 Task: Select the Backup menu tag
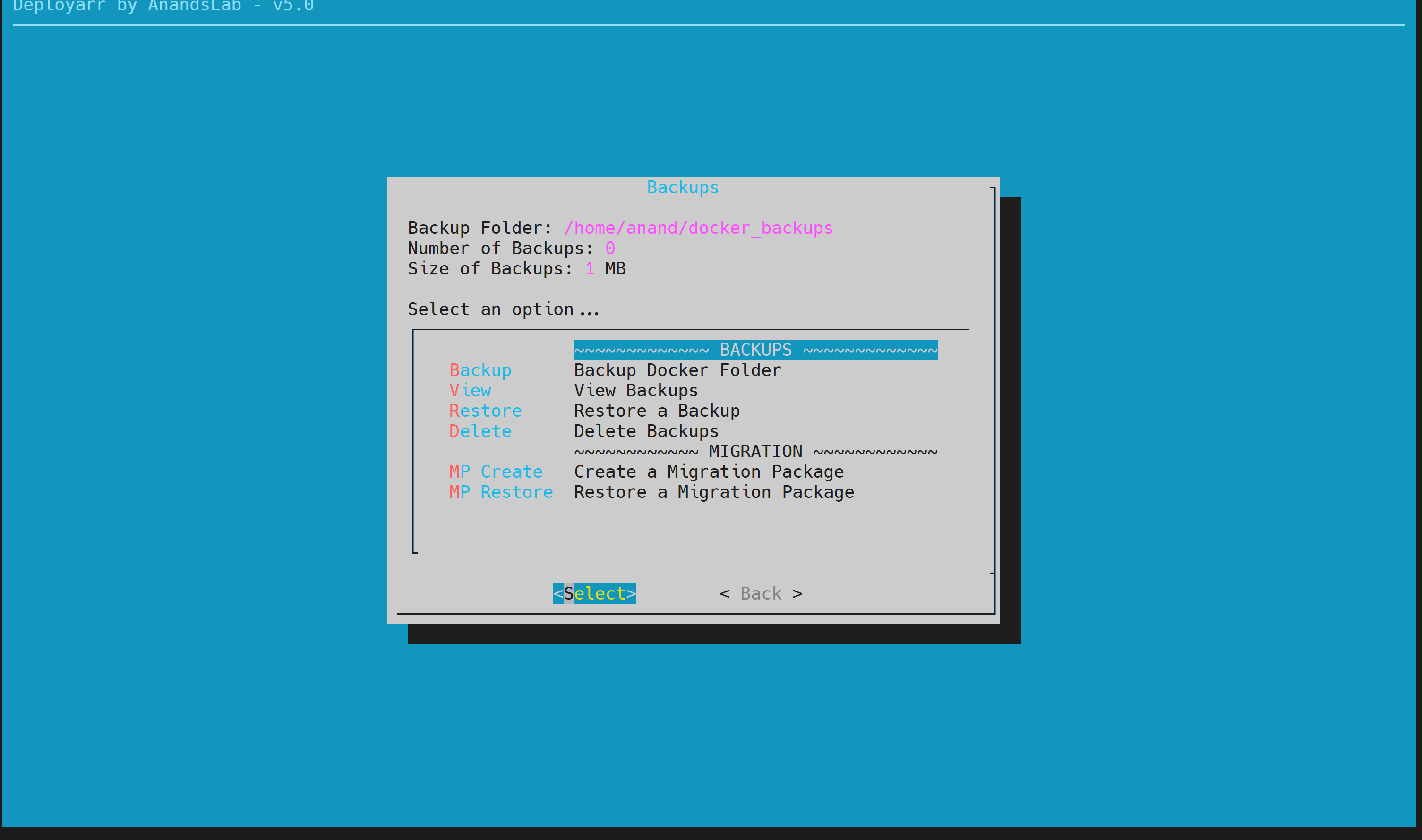click(x=480, y=370)
